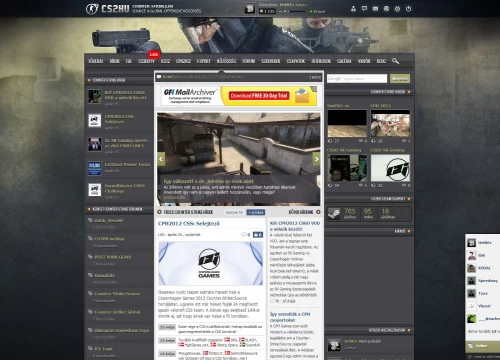Click the settings gear icon in top bar
Image resolution: width=500 pixels, height=360 pixels.
point(397,9)
